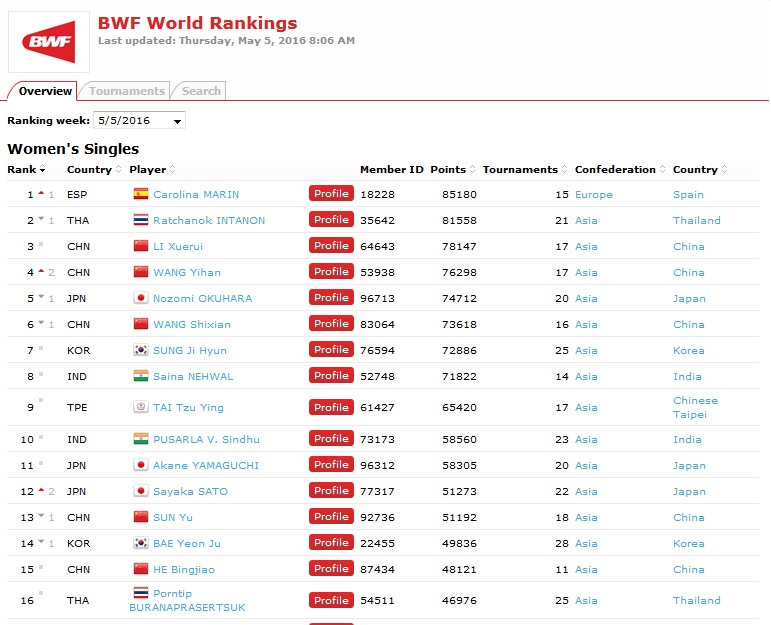Click the SUNG Ji Hyun player link
Screen dimensions: 771x625
pyautogui.click(x=190, y=351)
